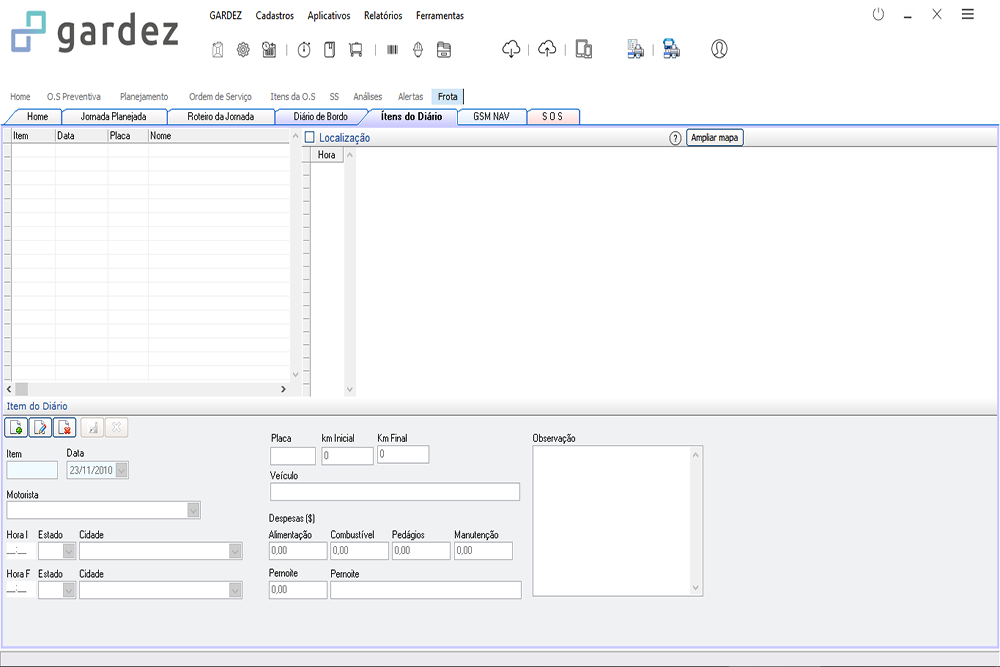Click the horizontal scrollbar right arrow of item list
This screenshot has height=667, width=1000.
click(x=283, y=389)
